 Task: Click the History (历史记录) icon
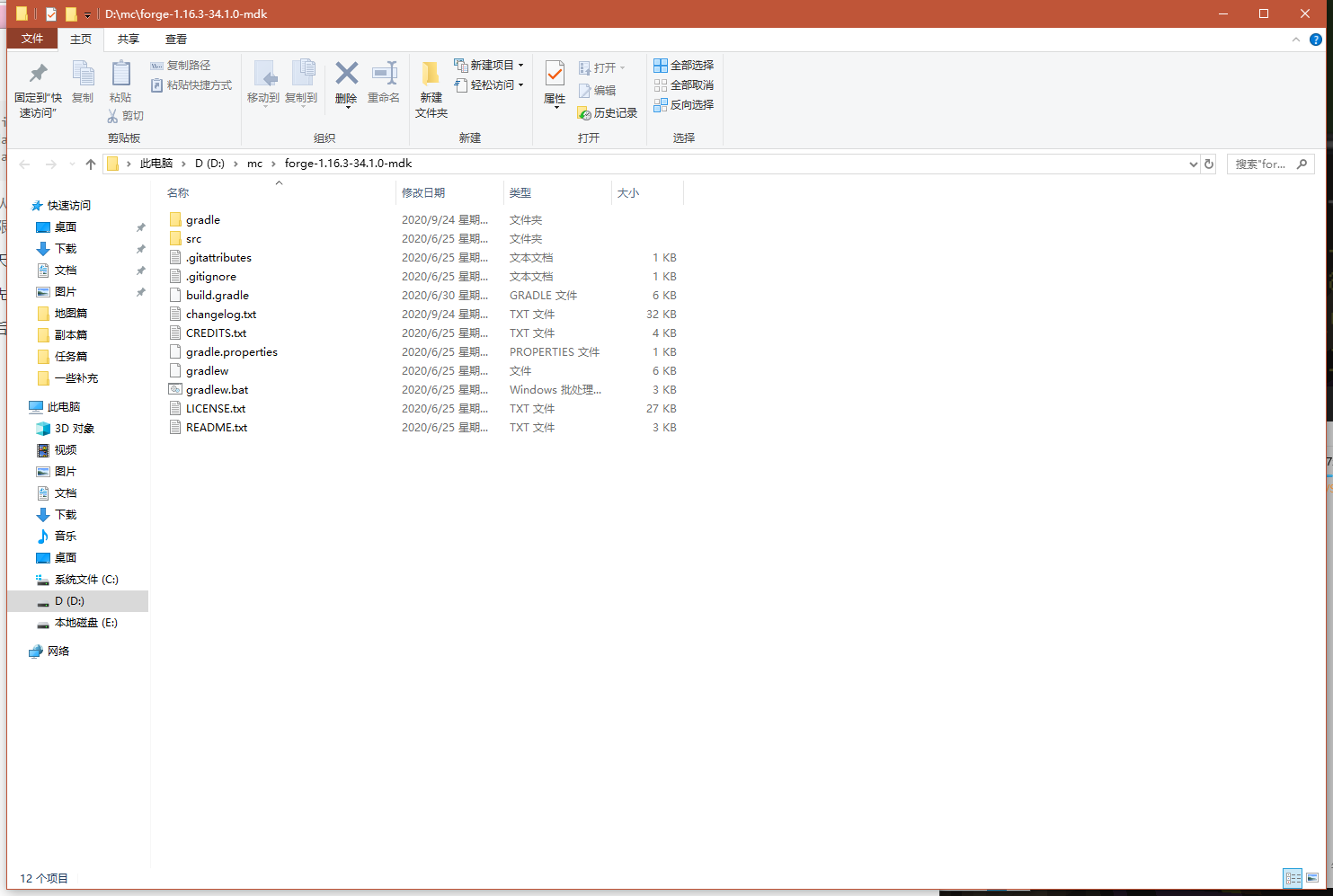pyautogui.click(x=585, y=113)
